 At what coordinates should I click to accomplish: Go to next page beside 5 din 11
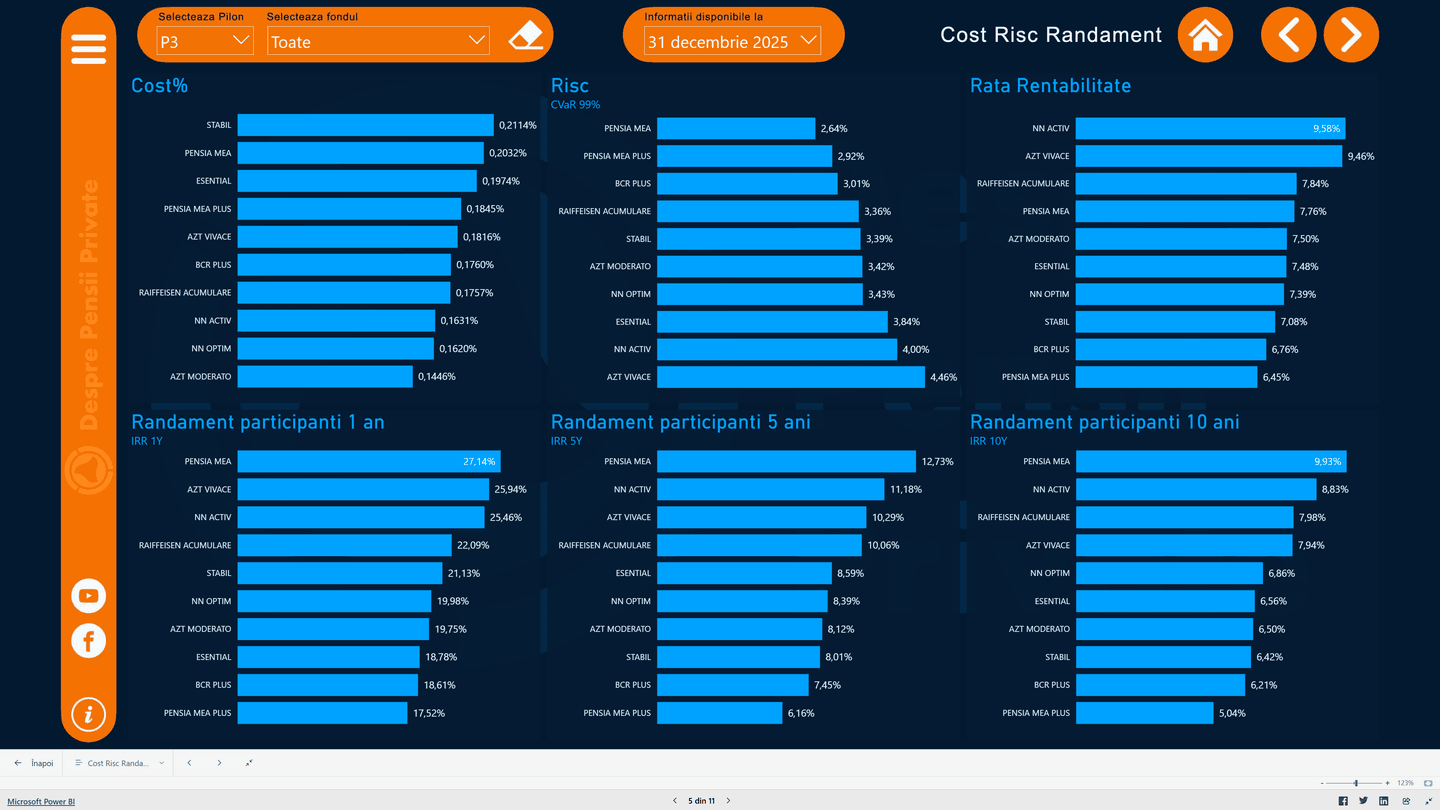[728, 801]
